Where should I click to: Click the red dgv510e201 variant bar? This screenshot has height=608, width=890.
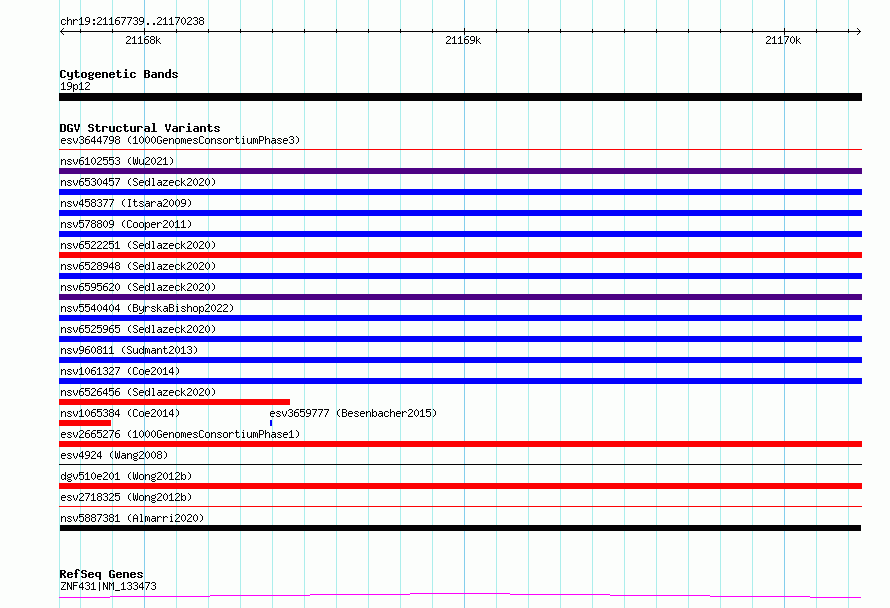(x=460, y=486)
